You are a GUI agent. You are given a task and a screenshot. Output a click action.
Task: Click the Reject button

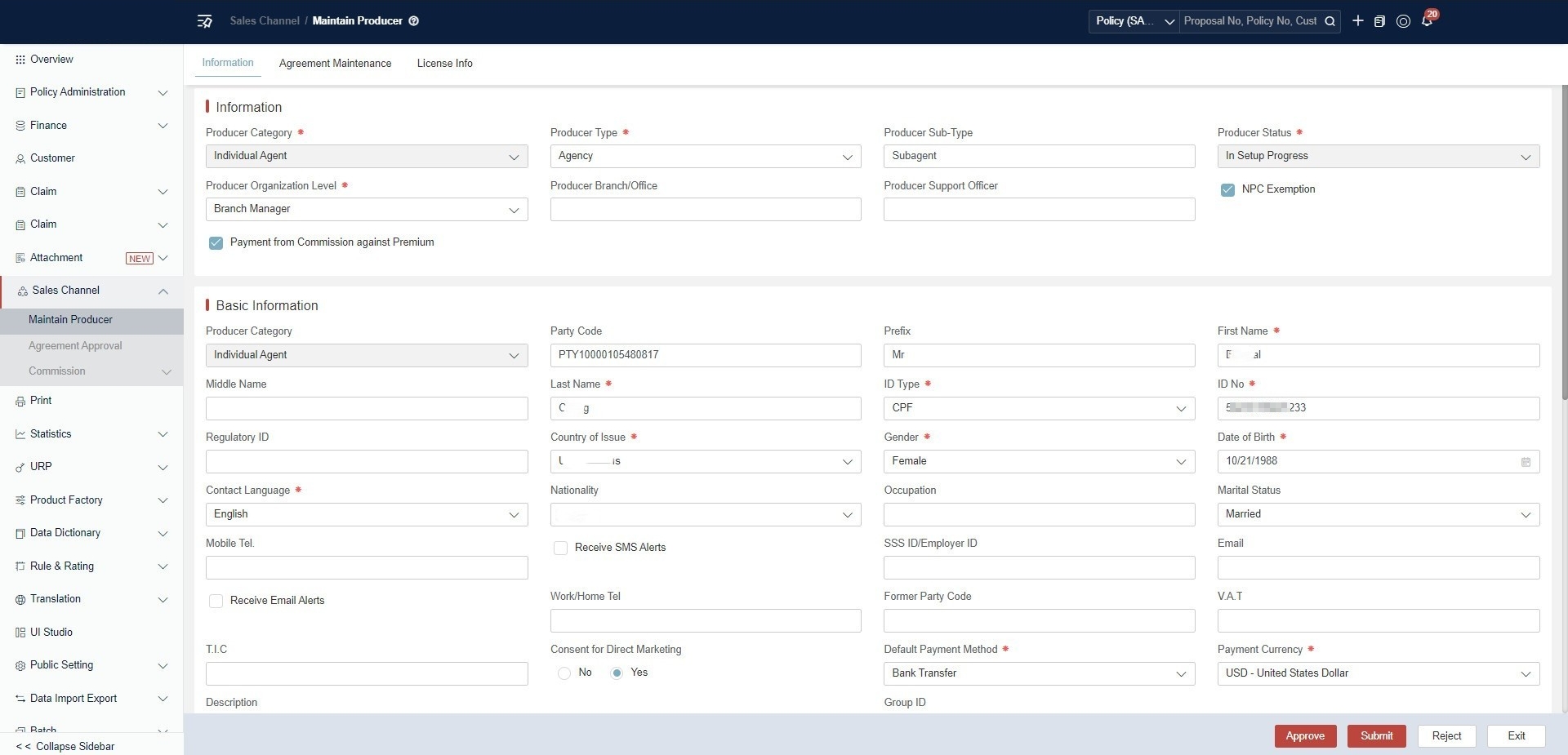tap(1446, 736)
